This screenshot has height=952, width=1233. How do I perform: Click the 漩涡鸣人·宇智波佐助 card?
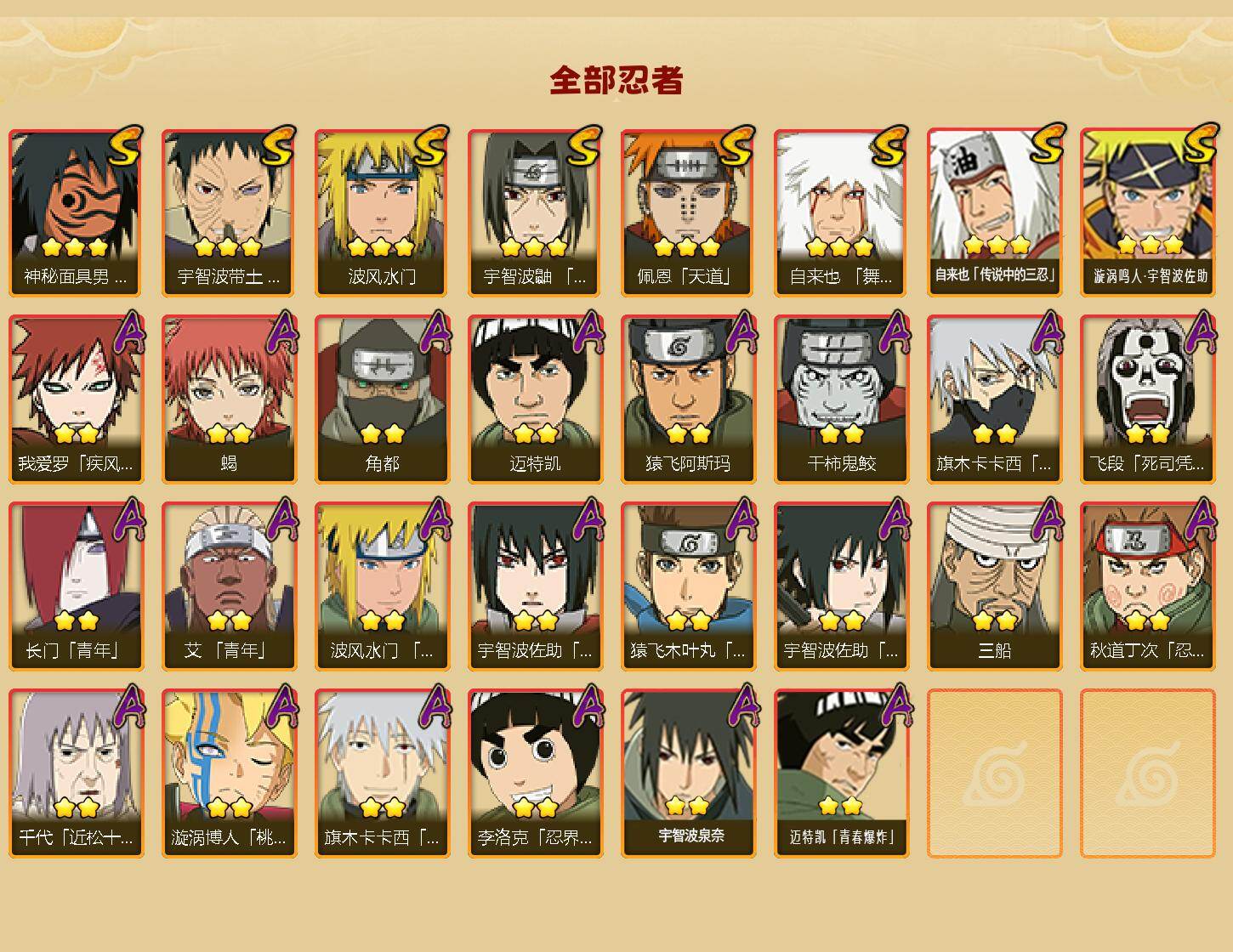pos(1147,212)
